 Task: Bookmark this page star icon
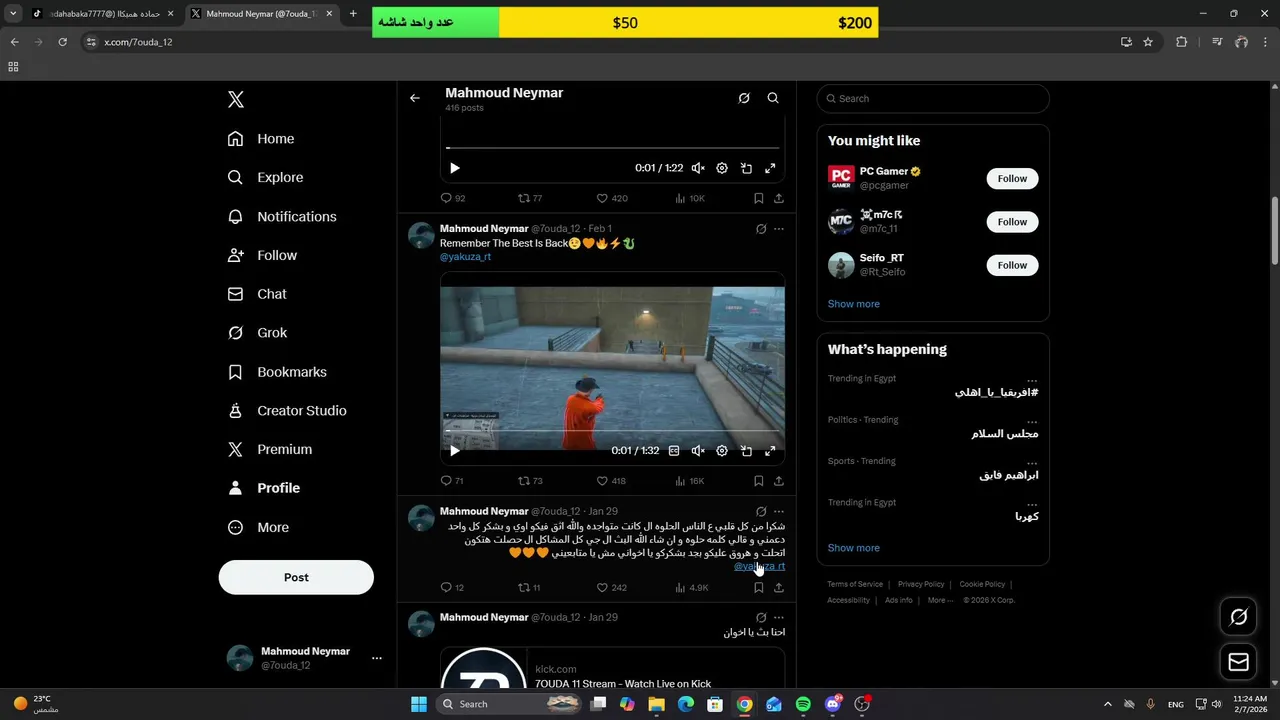click(1148, 42)
